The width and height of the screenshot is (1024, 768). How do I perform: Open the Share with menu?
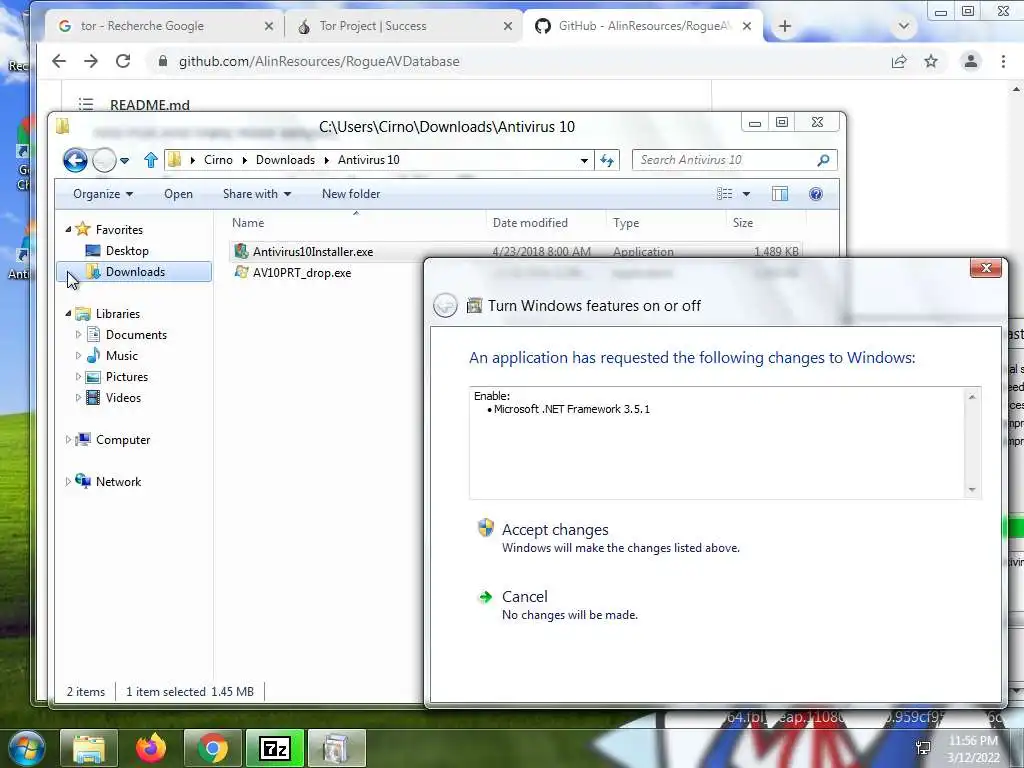(x=257, y=194)
